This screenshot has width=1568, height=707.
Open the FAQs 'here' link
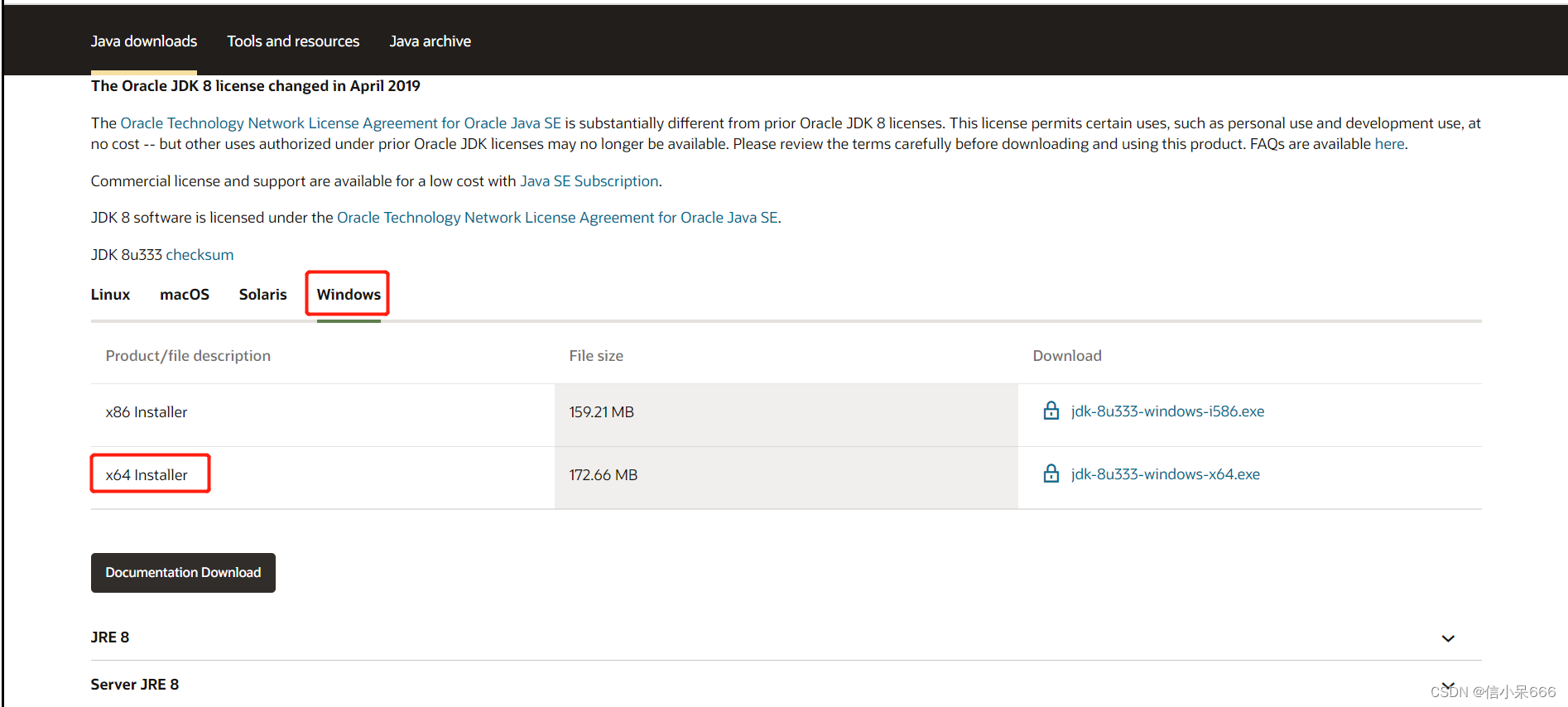coord(1389,144)
